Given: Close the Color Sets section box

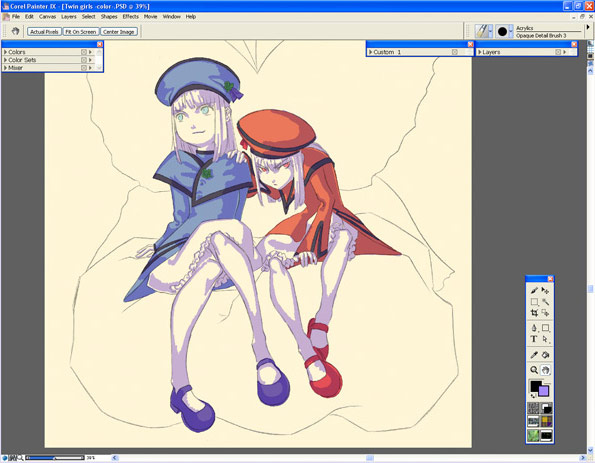Looking at the screenshot, I should 84,60.
